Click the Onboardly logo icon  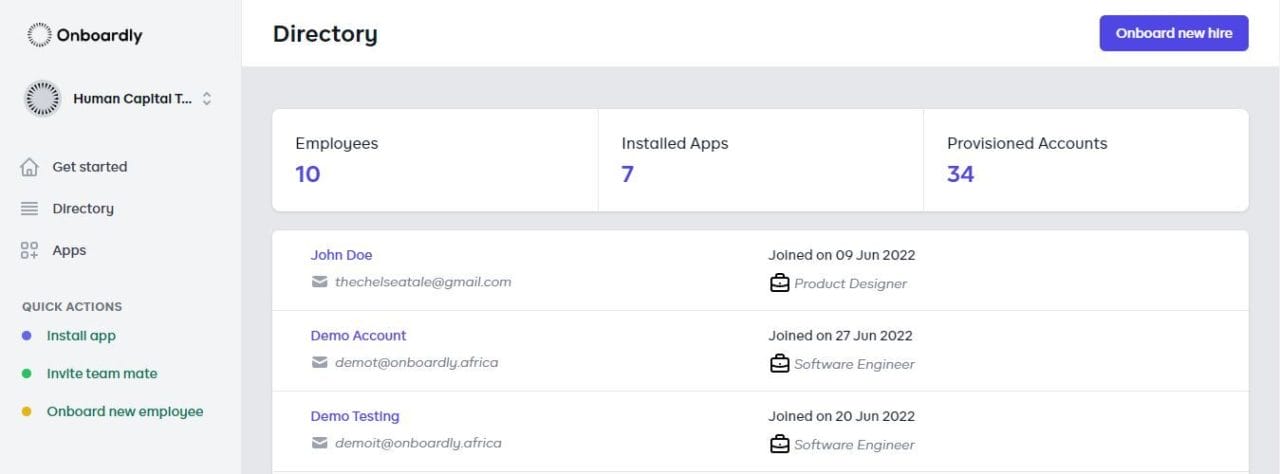39,35
